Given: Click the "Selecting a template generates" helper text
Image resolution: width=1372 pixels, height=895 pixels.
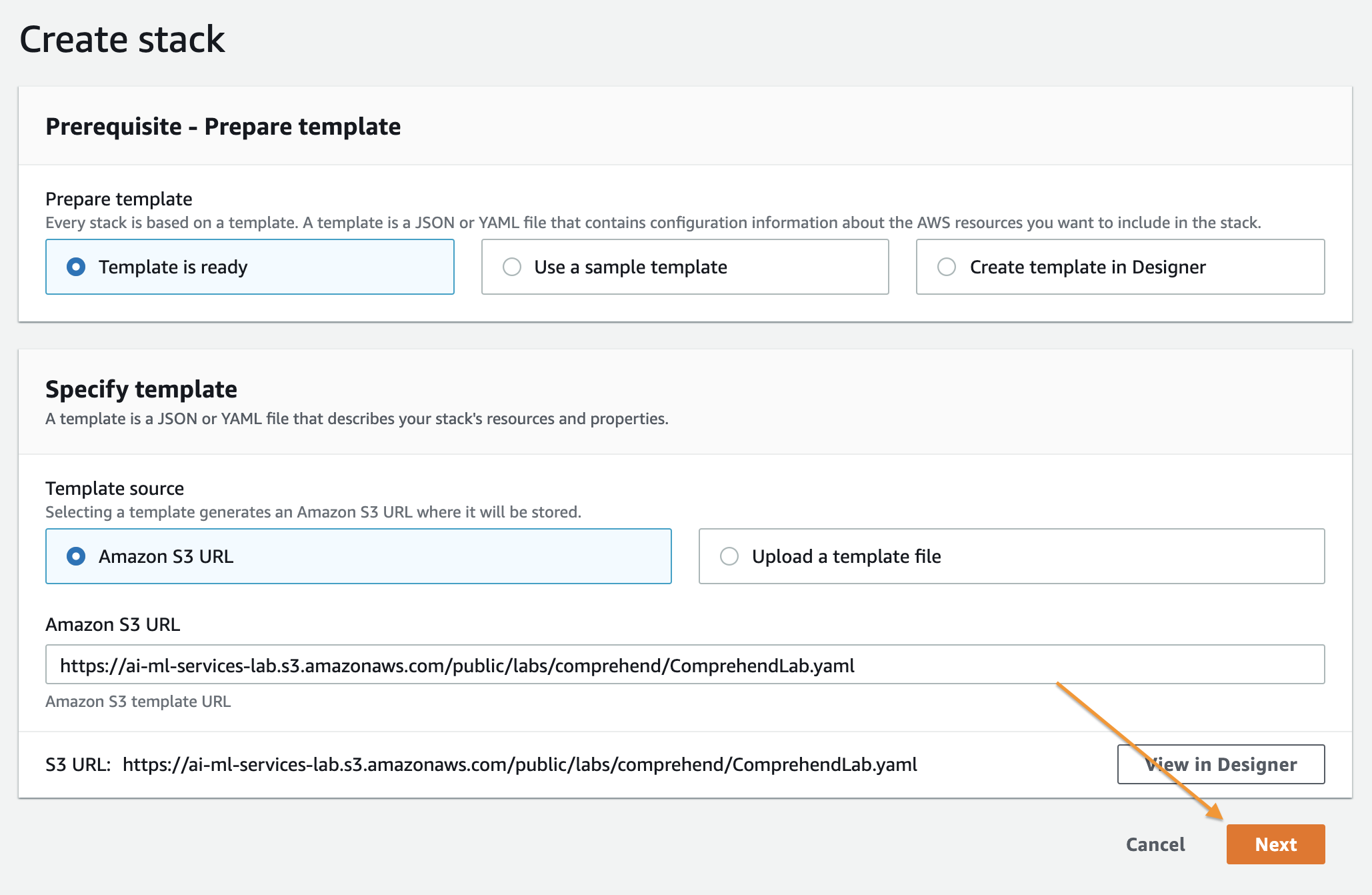Looking at the screenshot, I should (313, 512).
